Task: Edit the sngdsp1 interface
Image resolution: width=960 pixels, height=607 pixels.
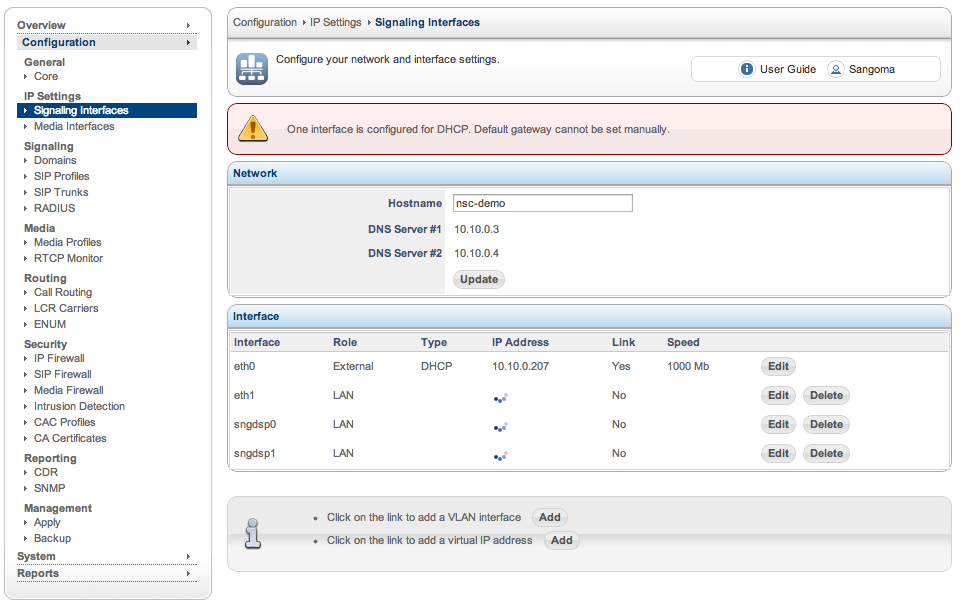Action: click(x=778, y=453)
